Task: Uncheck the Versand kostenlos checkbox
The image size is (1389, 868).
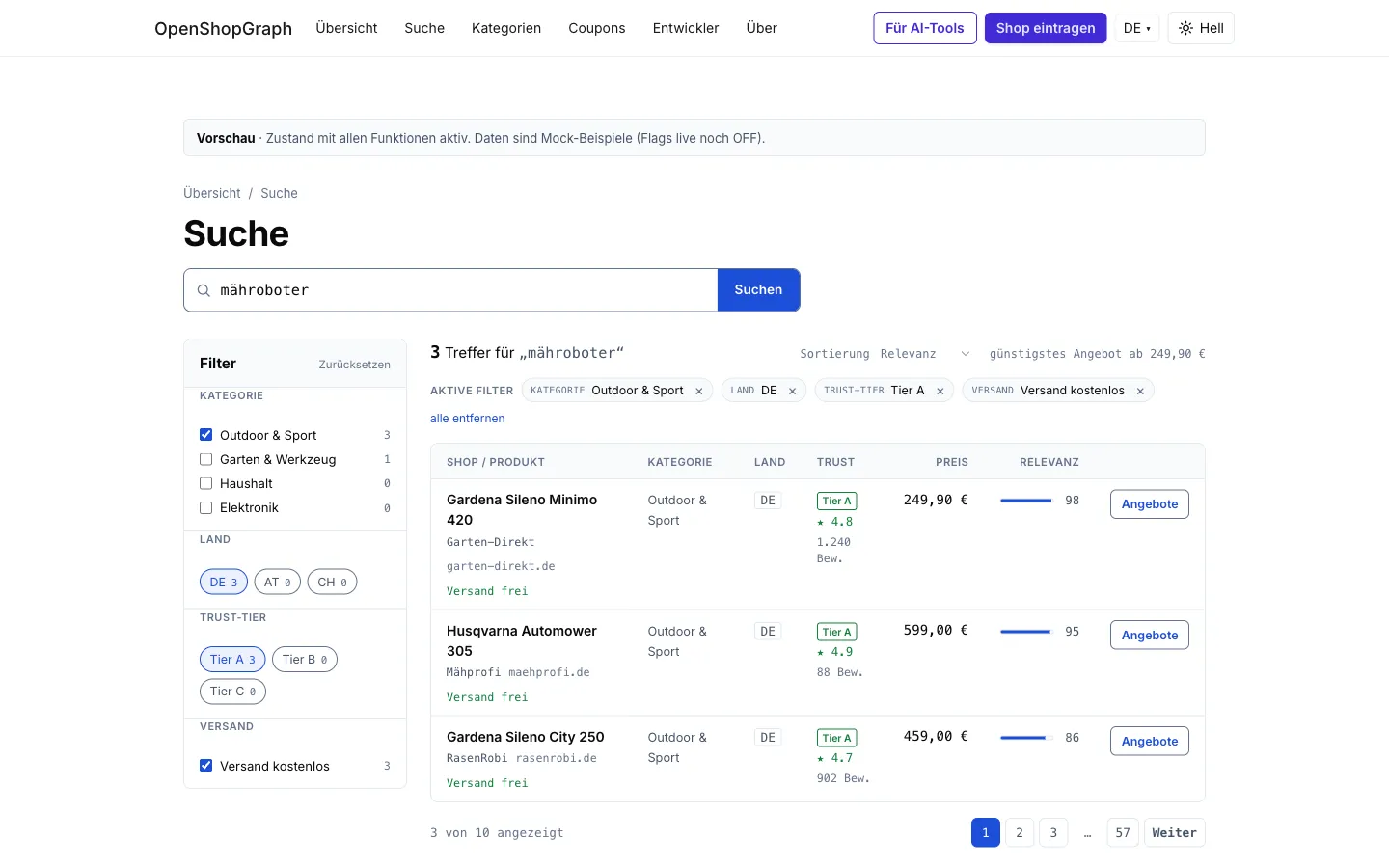Action: click(x=205, y=766)
